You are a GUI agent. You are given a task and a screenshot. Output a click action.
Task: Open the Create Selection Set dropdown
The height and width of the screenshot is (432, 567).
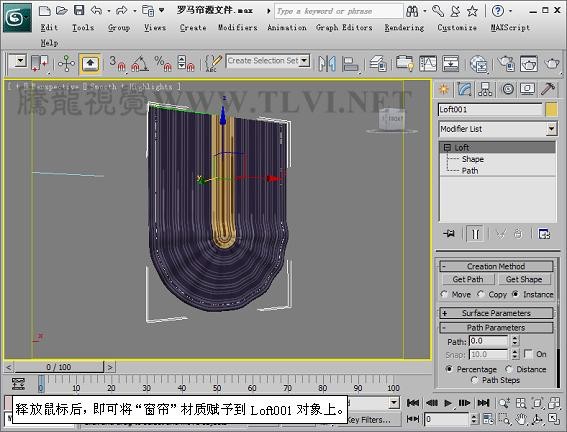point(268,61)
